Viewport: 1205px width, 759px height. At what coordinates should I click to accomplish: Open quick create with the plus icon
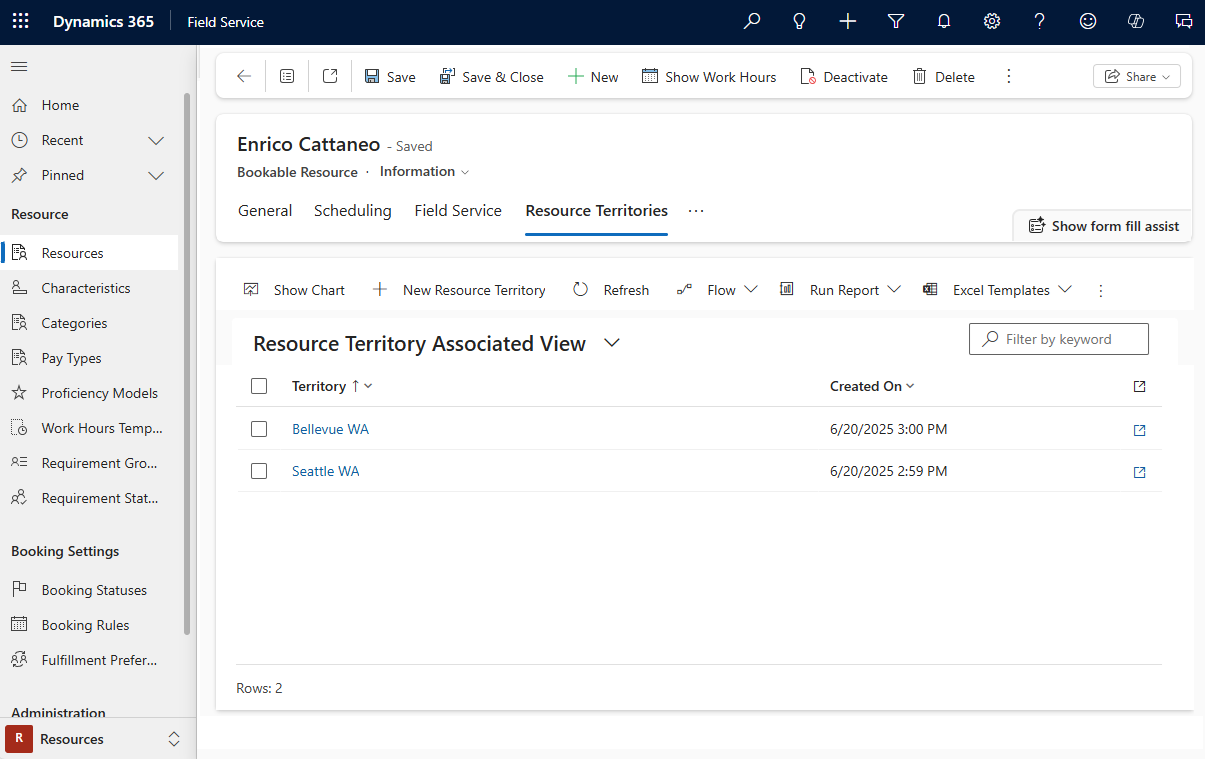[x=847, y=21]
